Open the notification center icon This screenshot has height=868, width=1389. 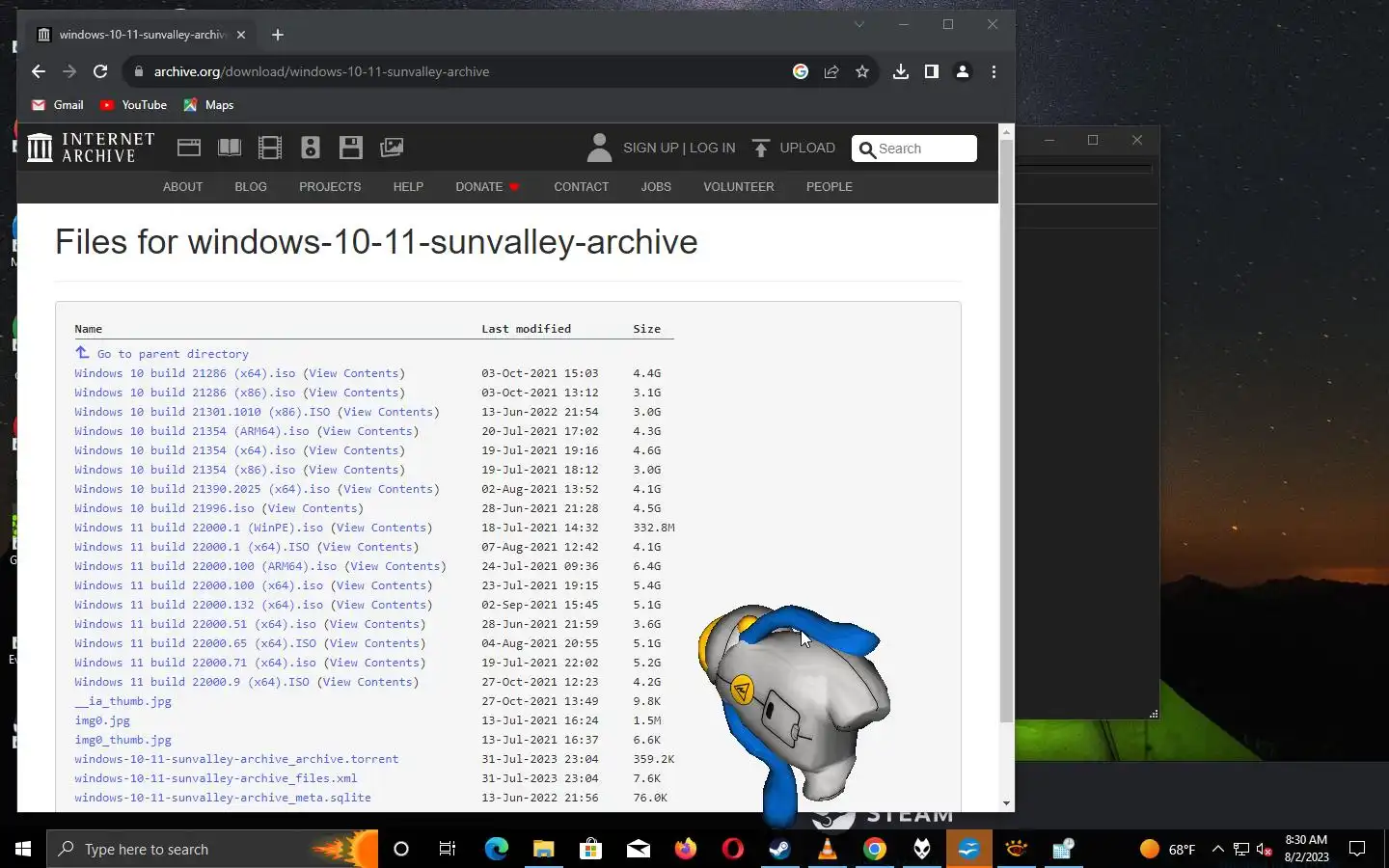click(x=1357, y=849)
